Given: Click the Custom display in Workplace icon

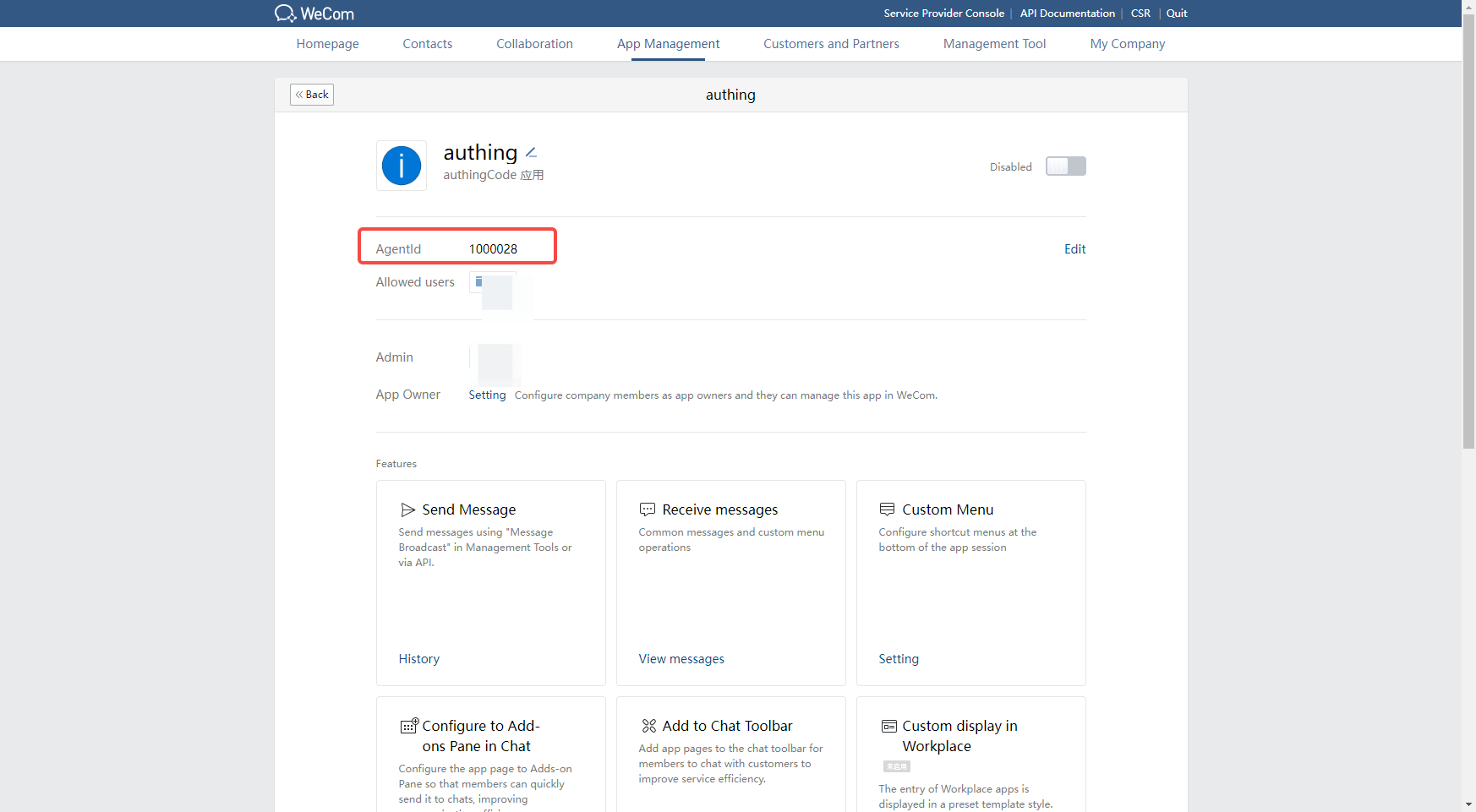Looking at the screenshot, I should (888, 726).
